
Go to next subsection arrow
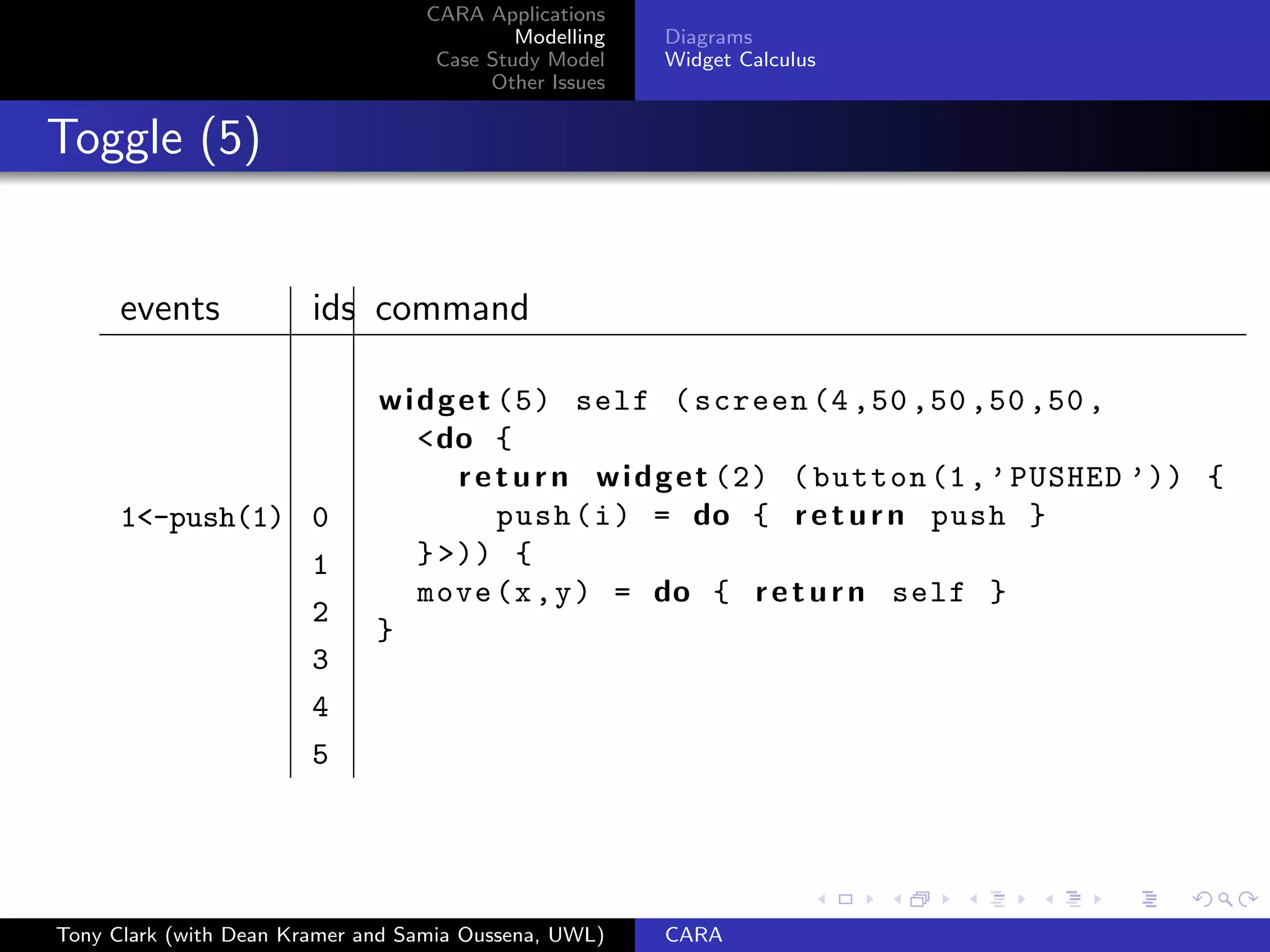1022,899
